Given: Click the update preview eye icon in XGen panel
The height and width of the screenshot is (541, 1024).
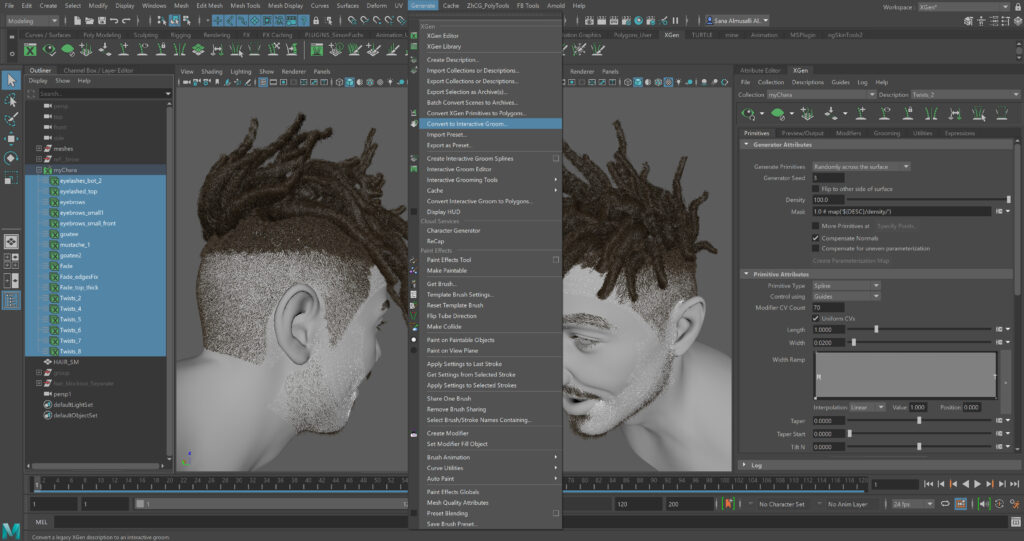Looking at the screenshot, I should (748, 114).
